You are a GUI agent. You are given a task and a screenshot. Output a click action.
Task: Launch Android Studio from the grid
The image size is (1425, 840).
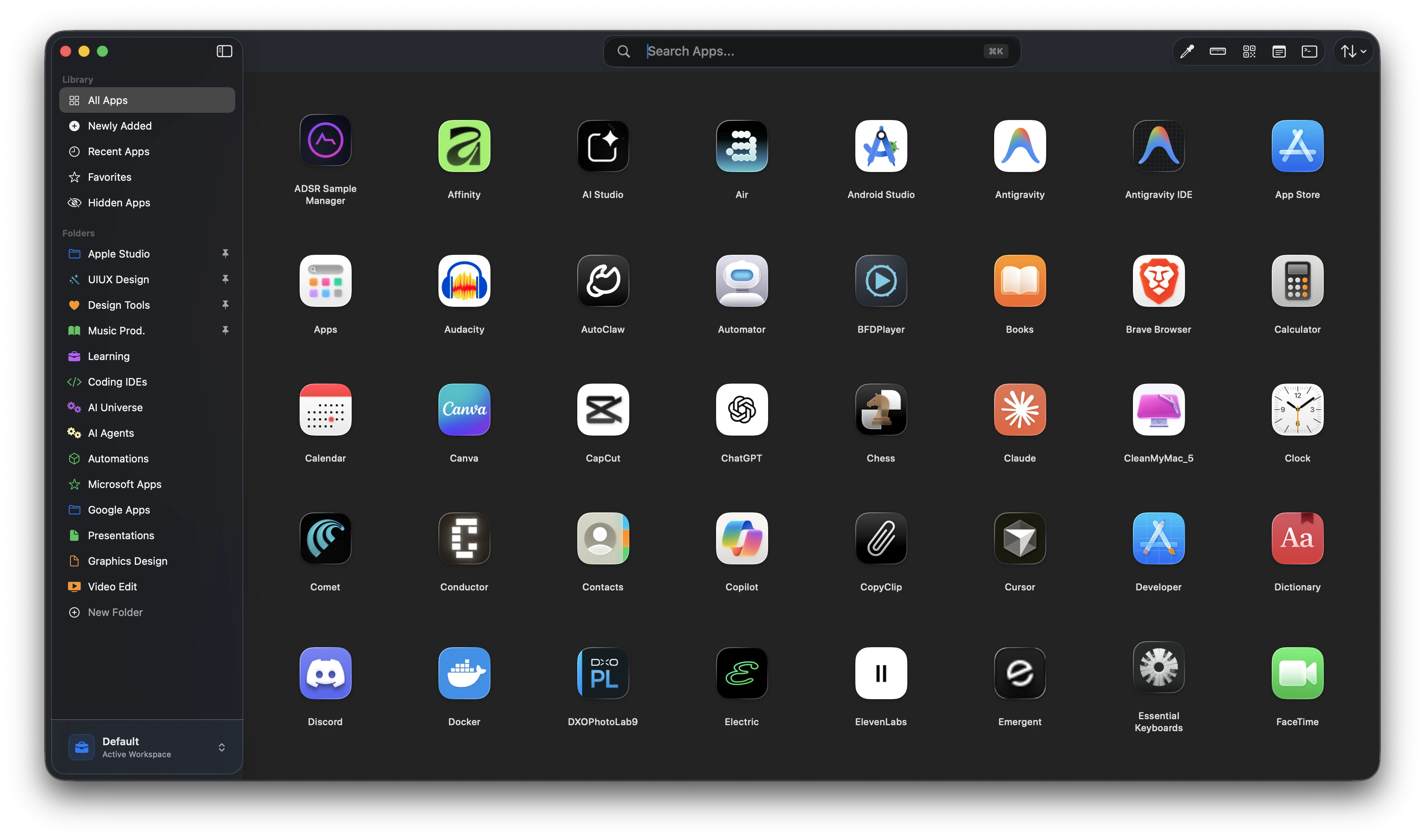[881, 146]
